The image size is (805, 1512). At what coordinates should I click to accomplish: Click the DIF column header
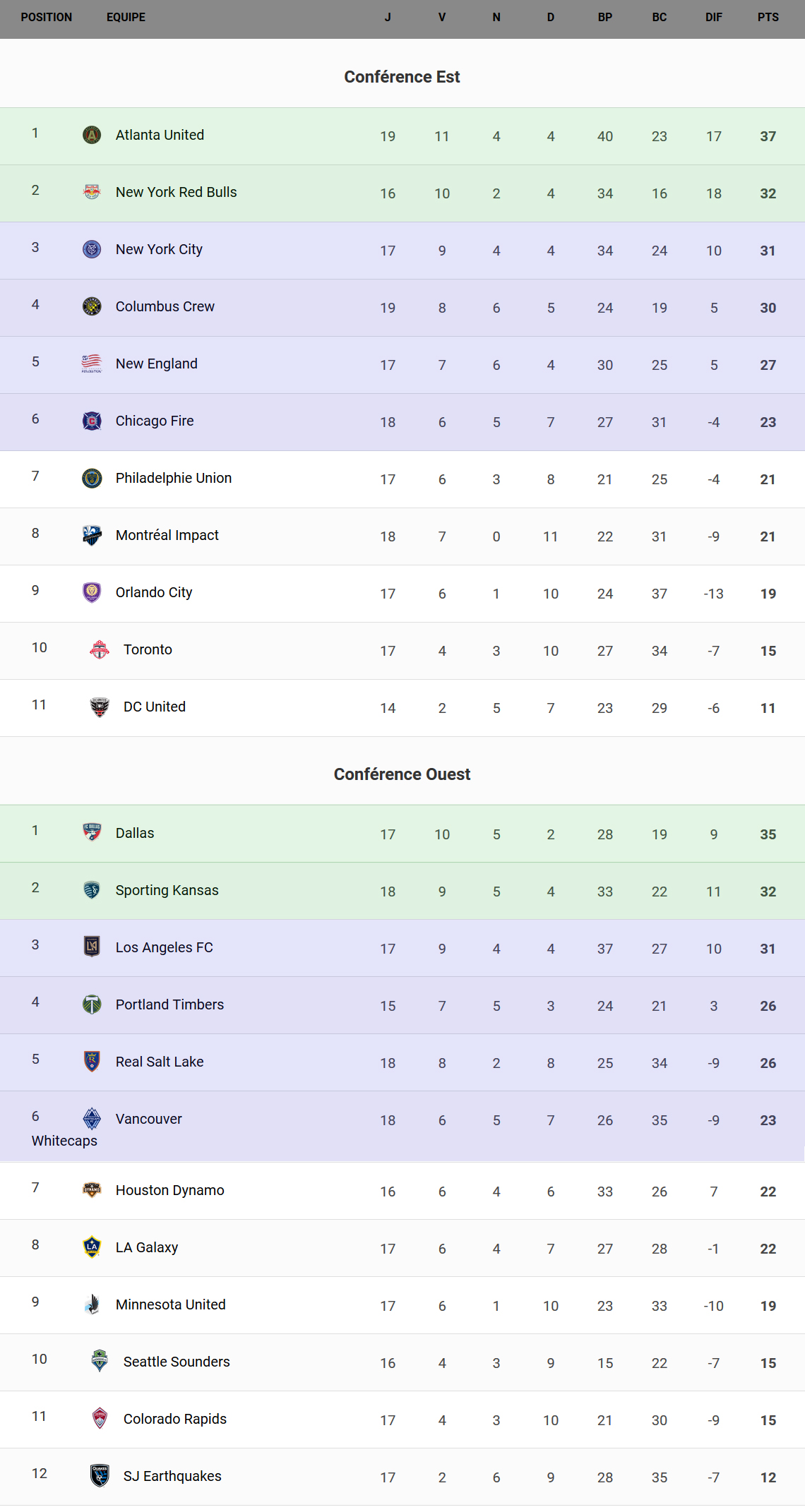[713, 17]
